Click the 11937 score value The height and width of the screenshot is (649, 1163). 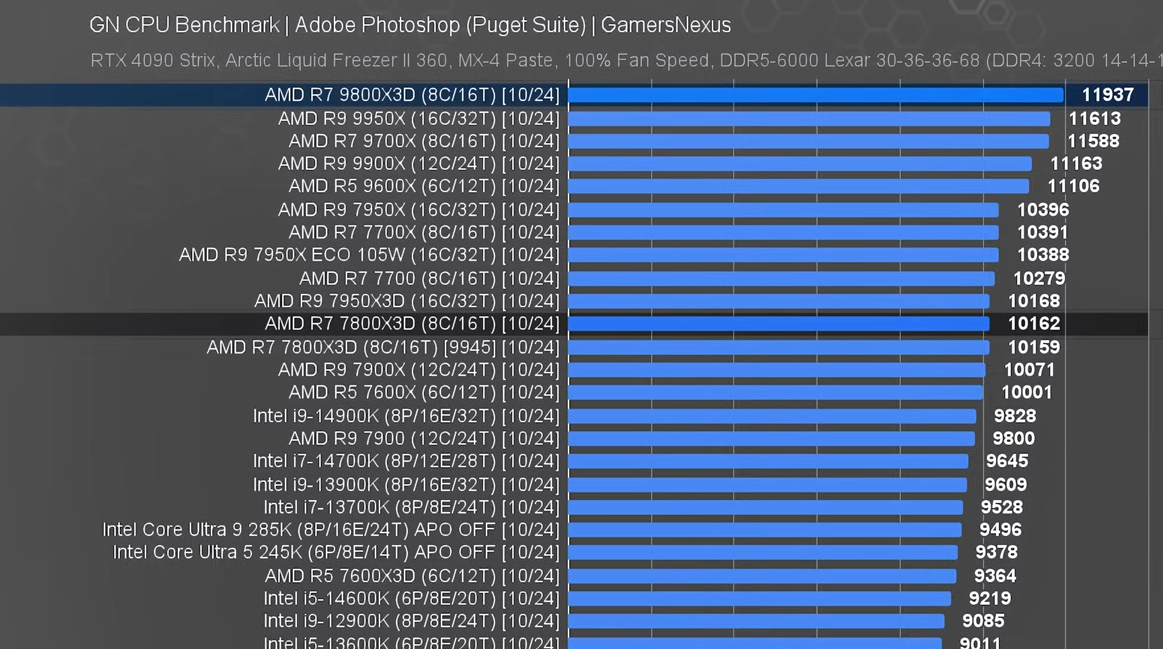coord(1107,95)
